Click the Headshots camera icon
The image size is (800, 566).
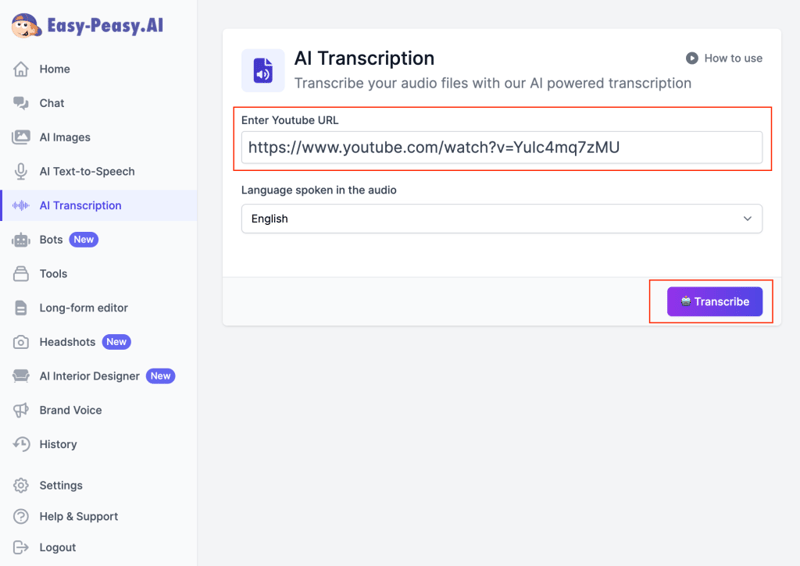21,342
